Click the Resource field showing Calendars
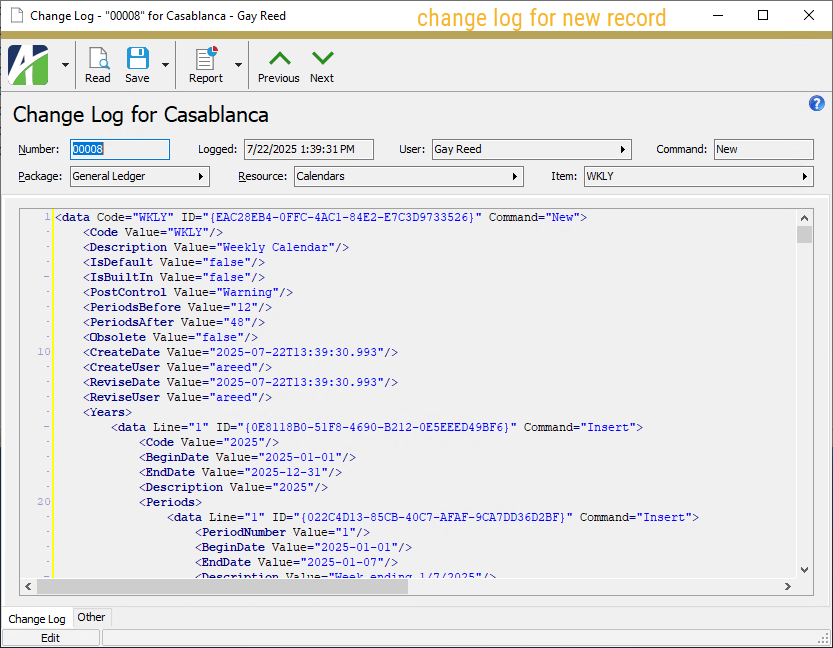Image resolution: width=833 pixels, height=648 pixels. pyautogui.click(x=409, y=176)
